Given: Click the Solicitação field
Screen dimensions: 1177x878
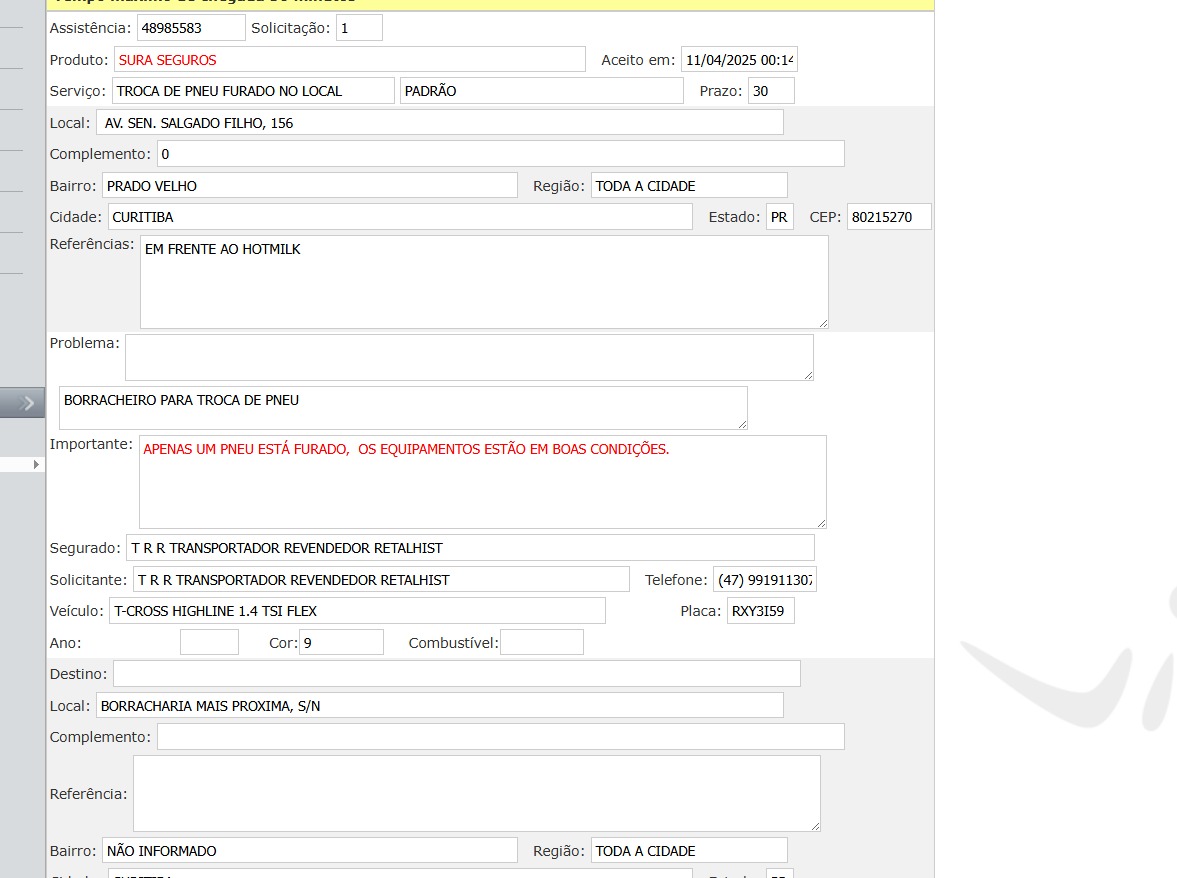Looking at the screenshot, I should pos(360,28).
